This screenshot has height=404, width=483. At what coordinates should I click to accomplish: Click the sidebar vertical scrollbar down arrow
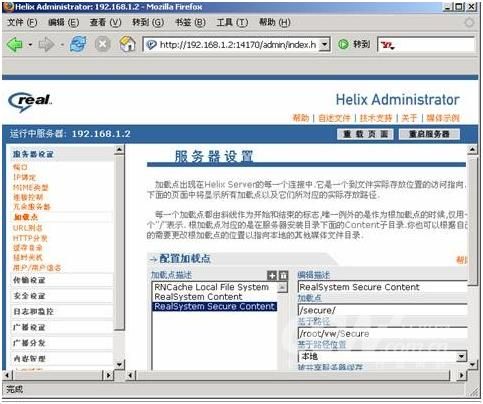coord(119,364)
